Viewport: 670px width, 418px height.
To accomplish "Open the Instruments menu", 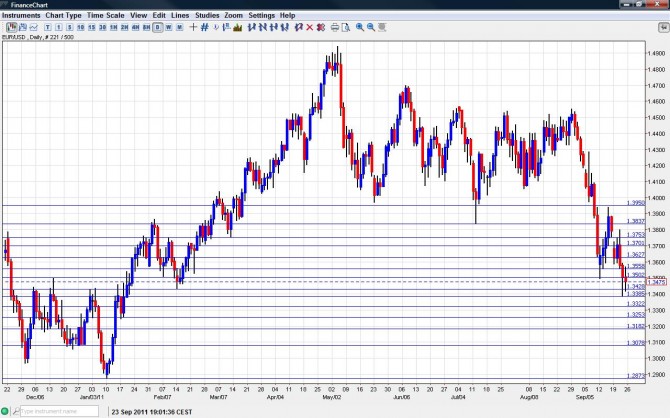I will (x=21, y=15).
